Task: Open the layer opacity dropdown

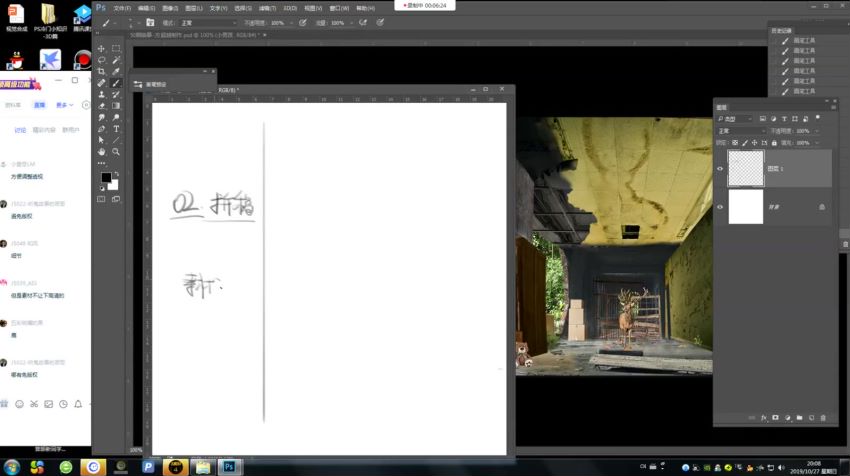Action: 817,131
